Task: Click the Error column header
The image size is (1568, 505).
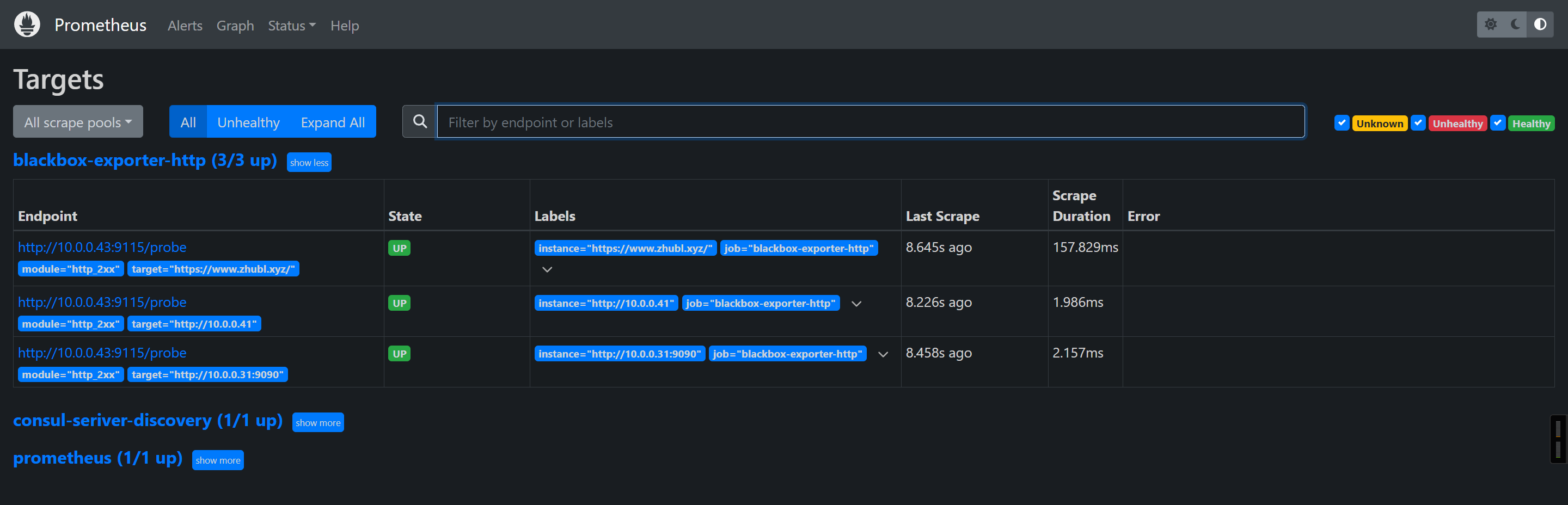Action: click(x=1143, y=216)
